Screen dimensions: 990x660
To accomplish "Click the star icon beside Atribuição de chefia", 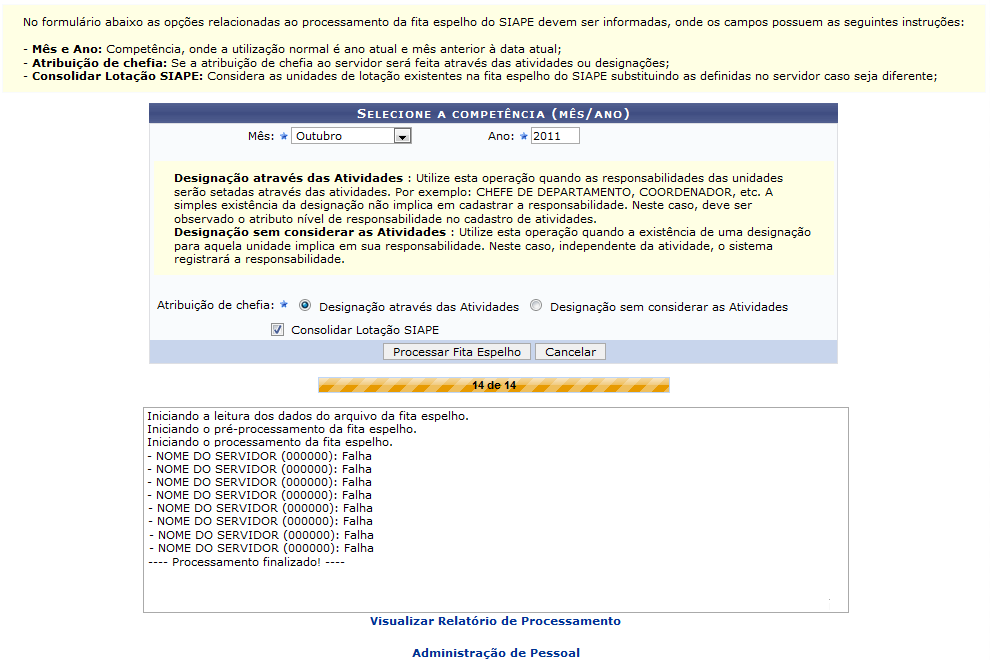I will [x=284, y=305].
